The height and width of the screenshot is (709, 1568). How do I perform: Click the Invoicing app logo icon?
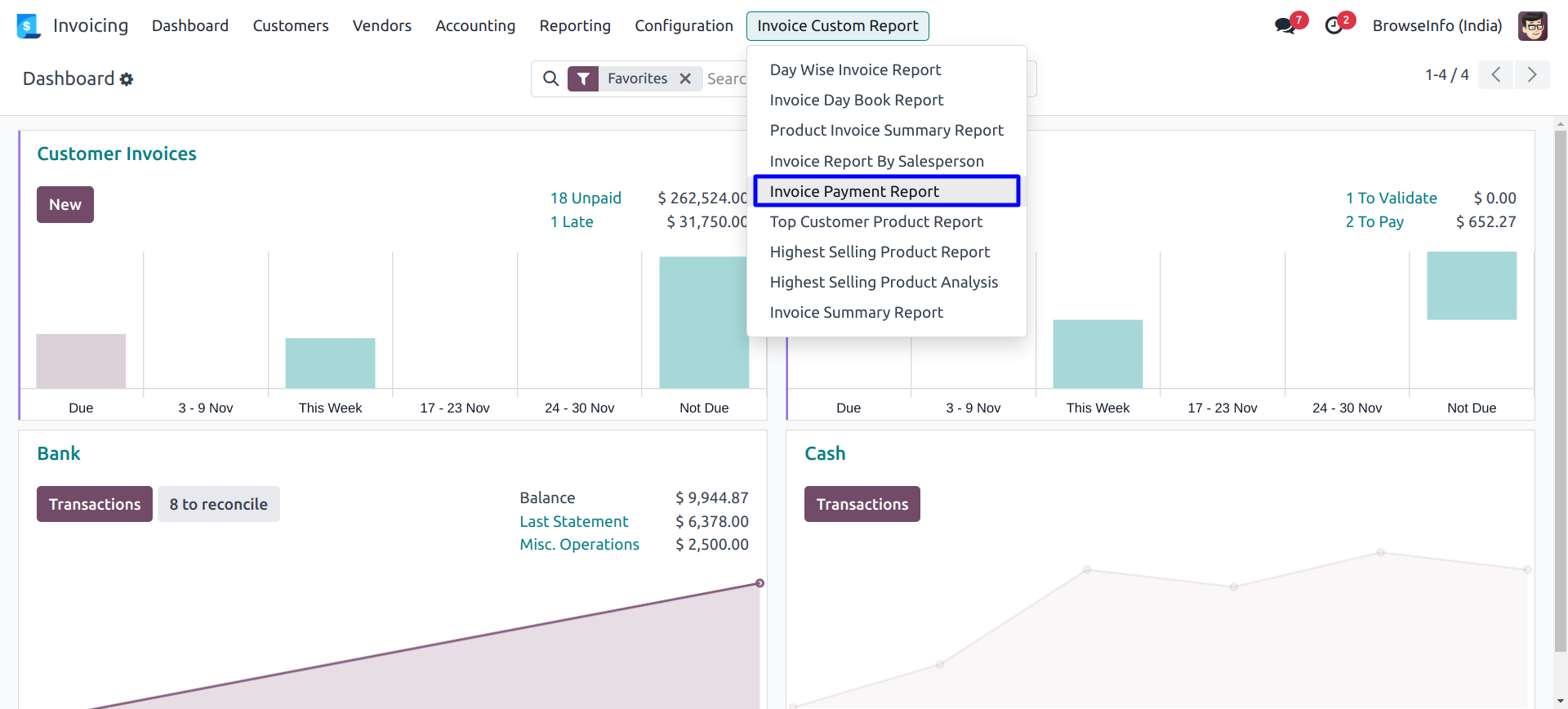tap(28, 26)
